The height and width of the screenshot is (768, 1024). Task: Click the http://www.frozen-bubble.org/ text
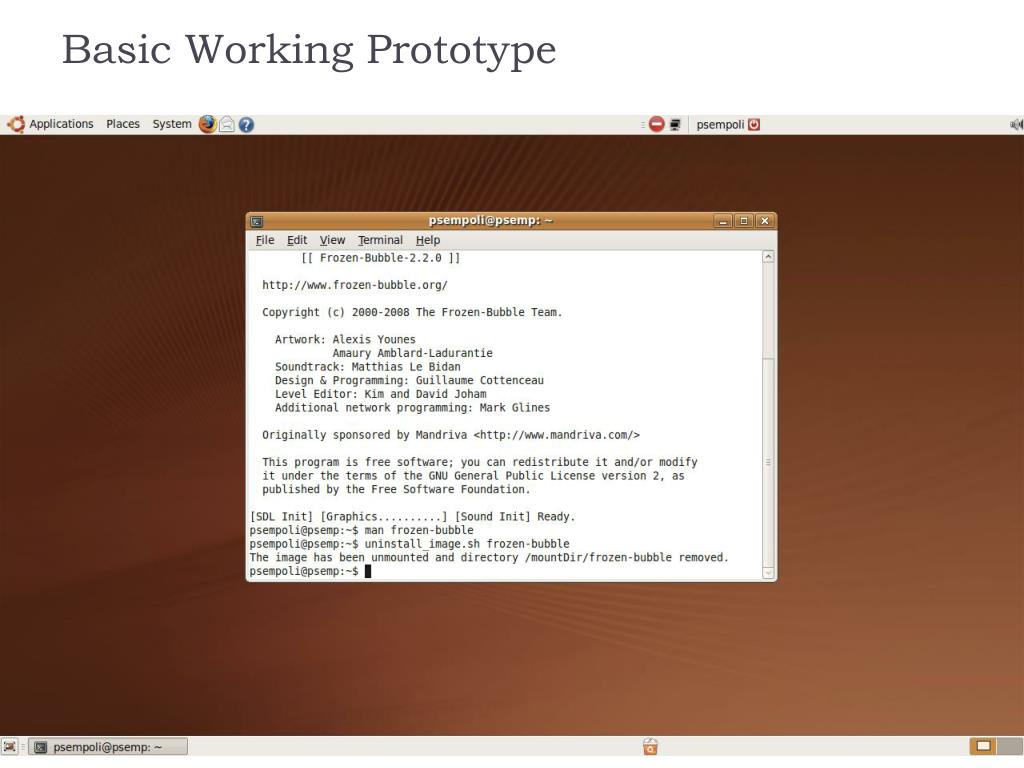click(x=355, y=285)
